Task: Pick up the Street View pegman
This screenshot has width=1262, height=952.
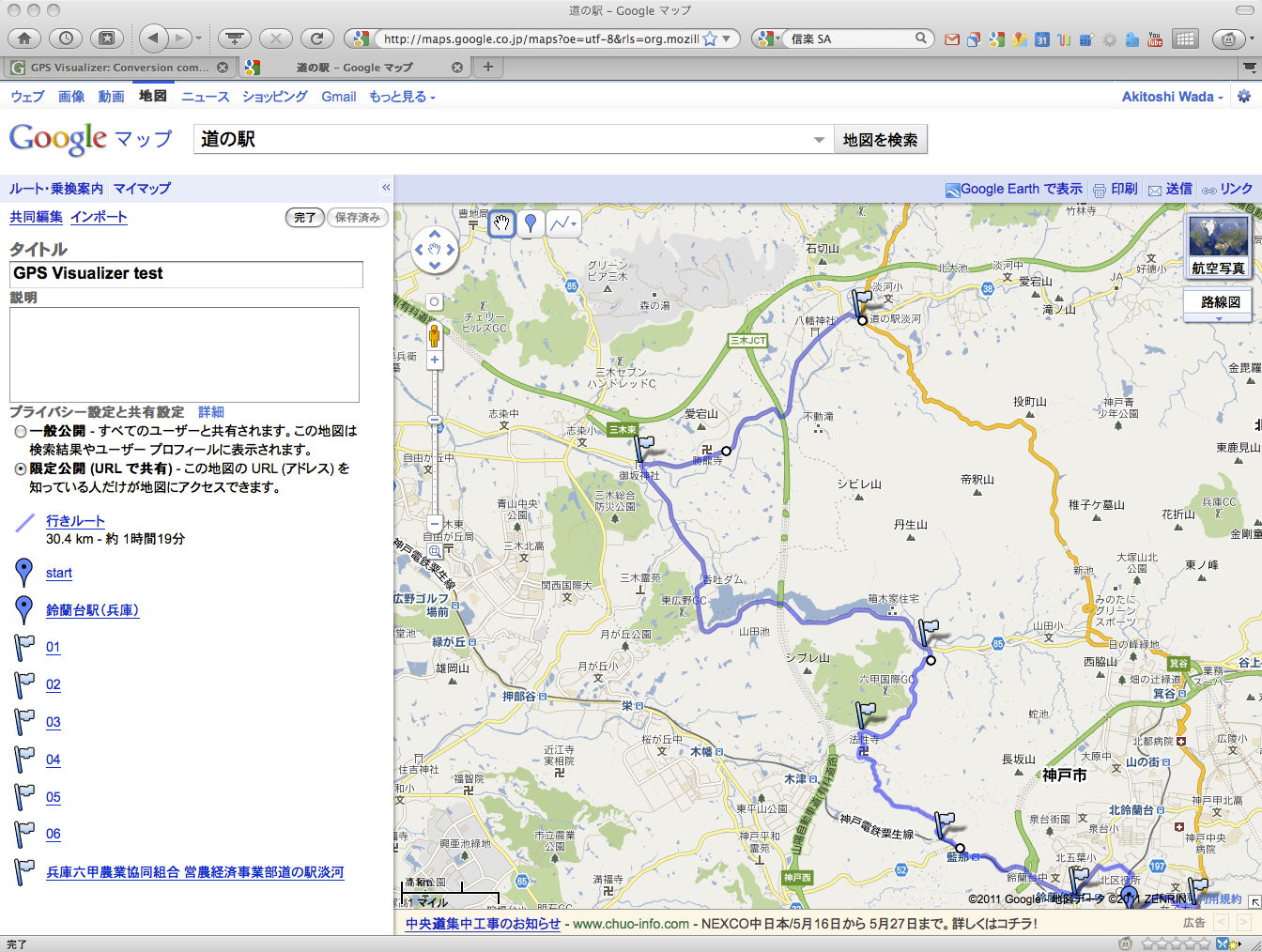Action: click(x=435, y=335)
